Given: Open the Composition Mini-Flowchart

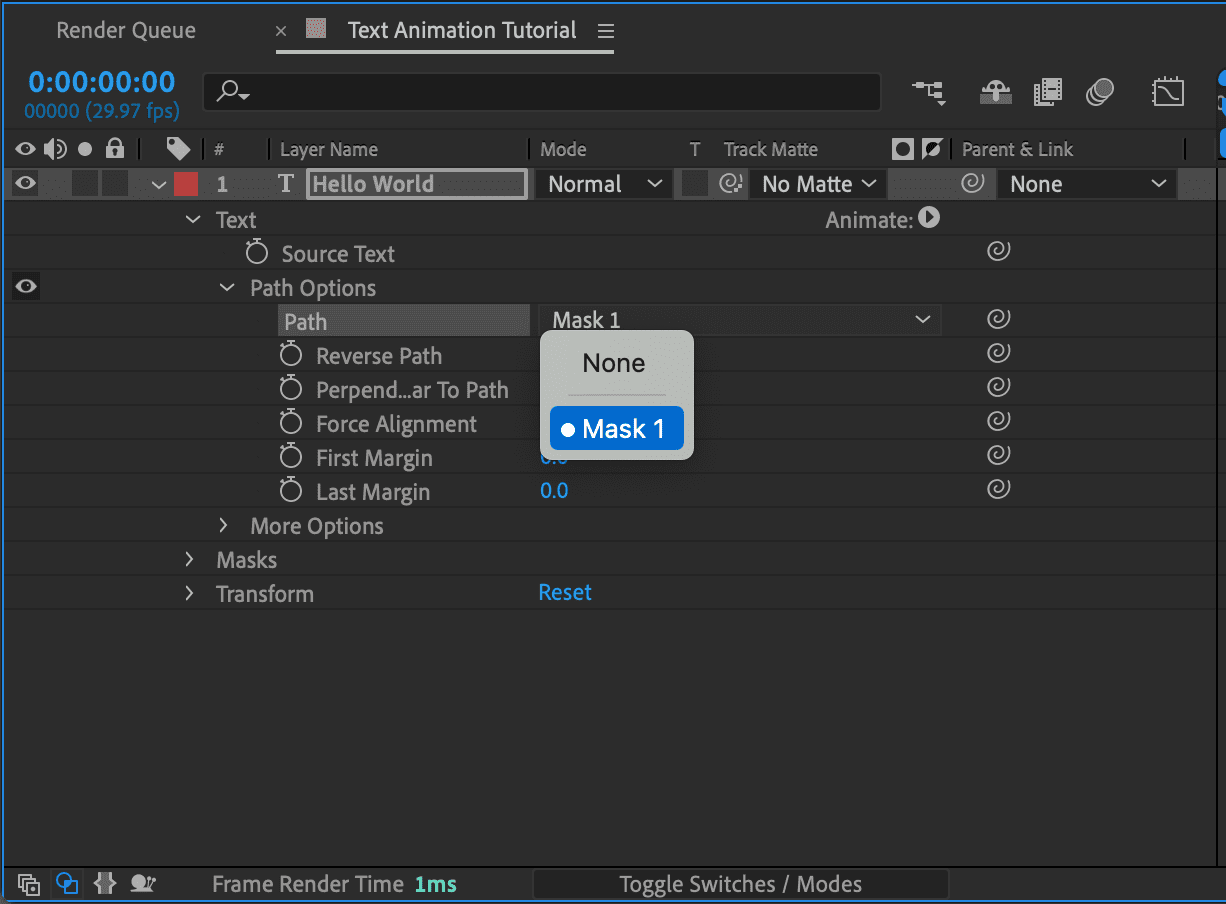Looking at the screenshot, I should pos(928,92).
